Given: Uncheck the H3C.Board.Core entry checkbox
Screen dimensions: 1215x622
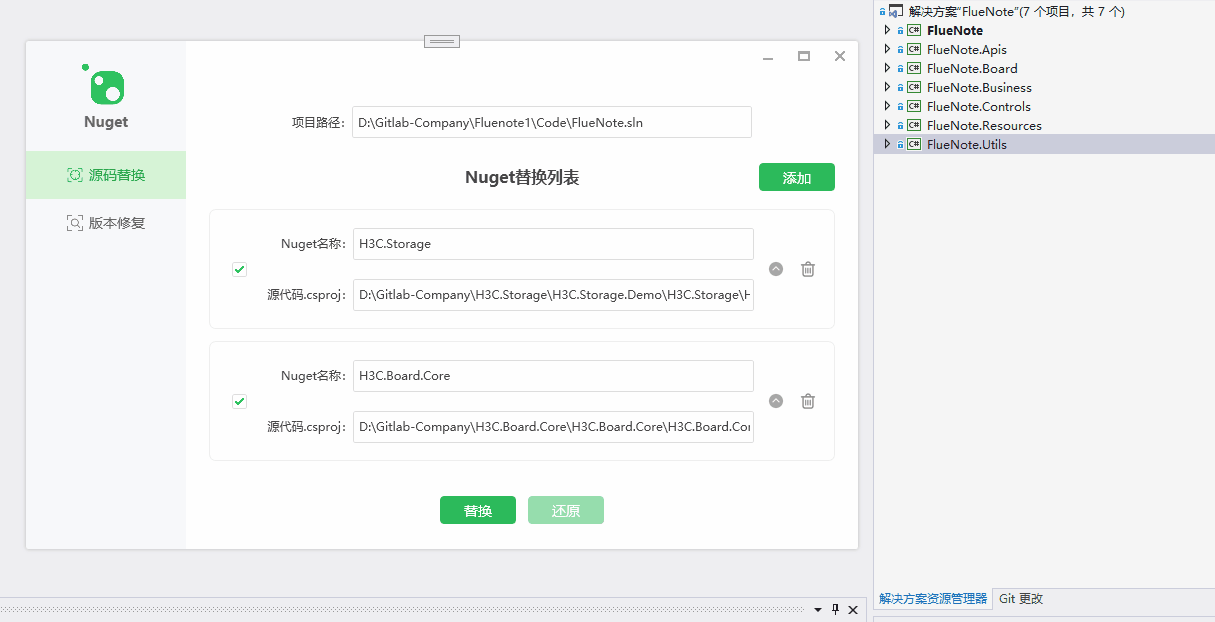Looking at the screenshot, I should coord(239,401).
